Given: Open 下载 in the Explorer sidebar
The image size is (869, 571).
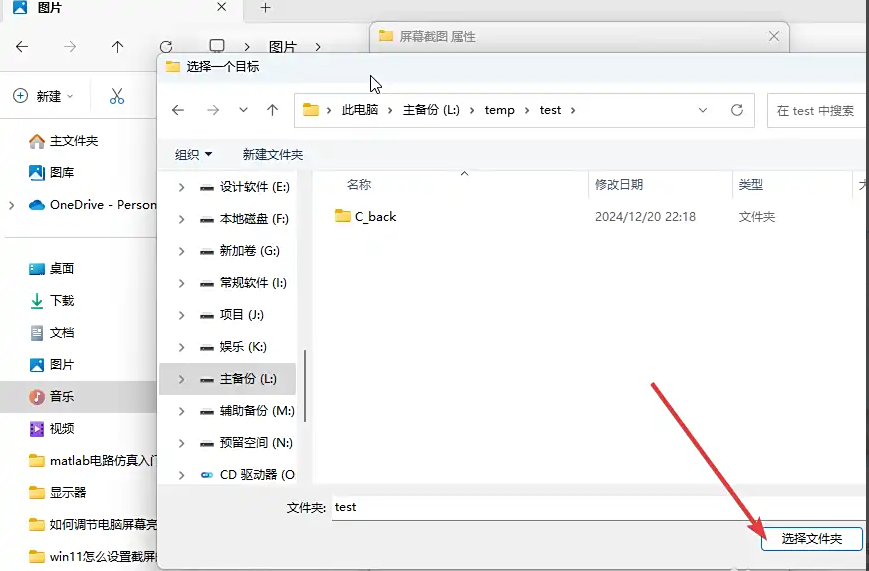Looking at the screenshot, I should (62, 300).
